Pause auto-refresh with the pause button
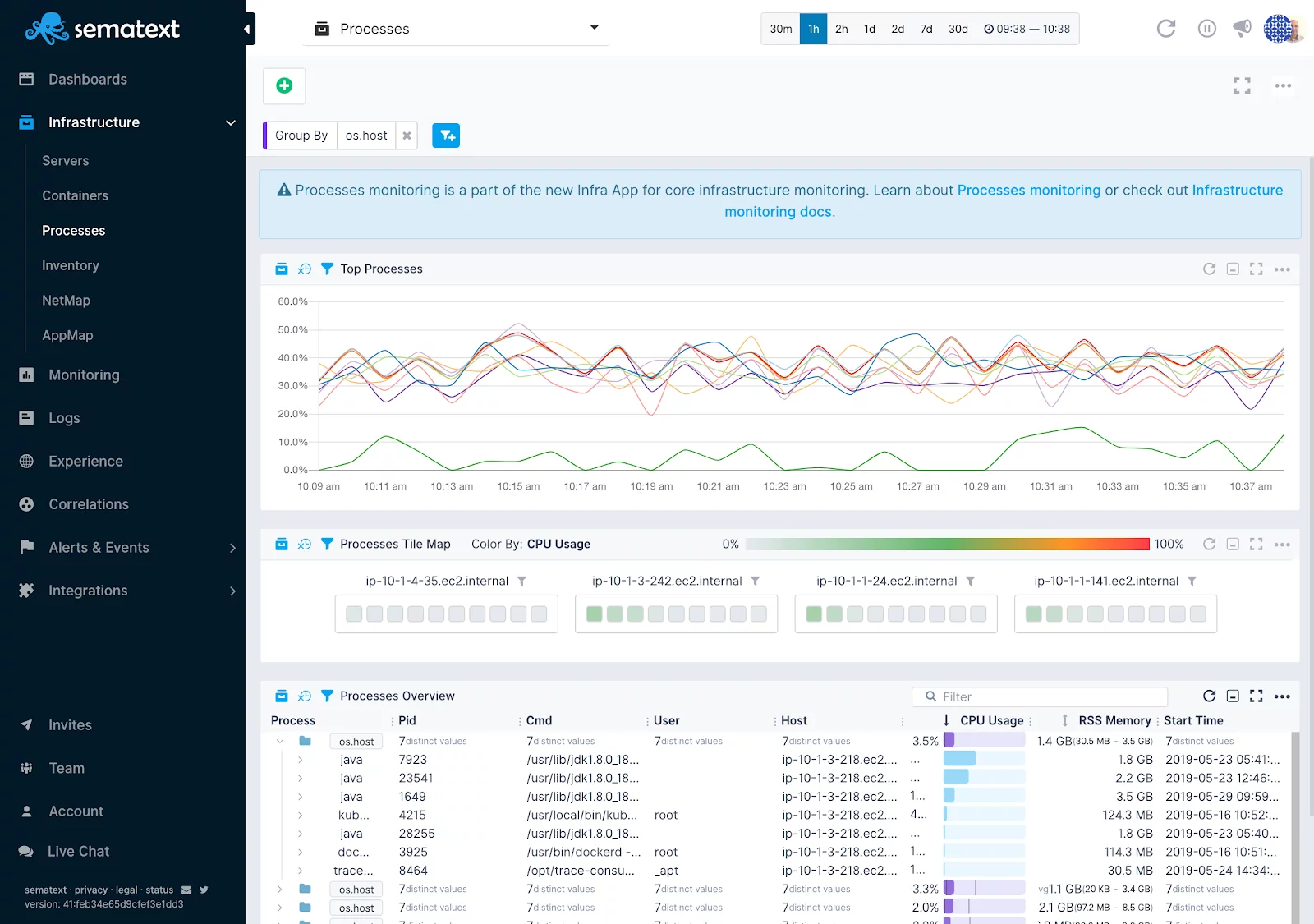Image resolution: width=1314 pixels, height=924 pixels. point(1206,29)
